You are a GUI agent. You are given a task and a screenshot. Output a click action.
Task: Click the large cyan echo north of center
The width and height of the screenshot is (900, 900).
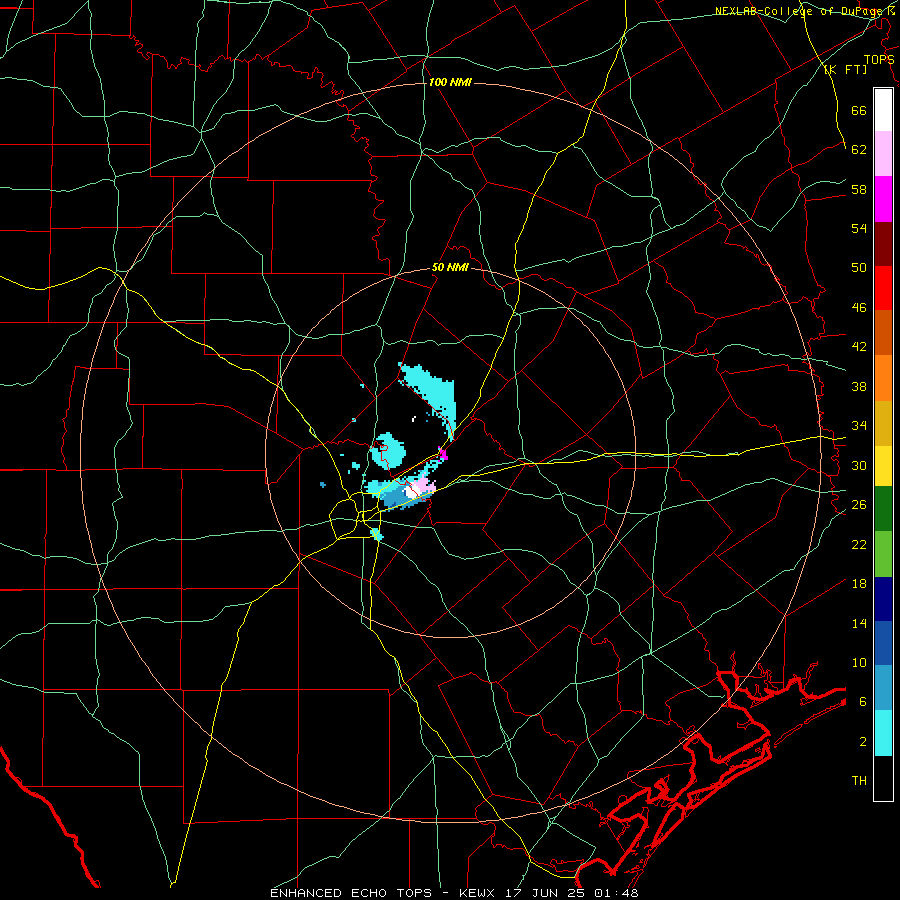click(x=432, y=396)
